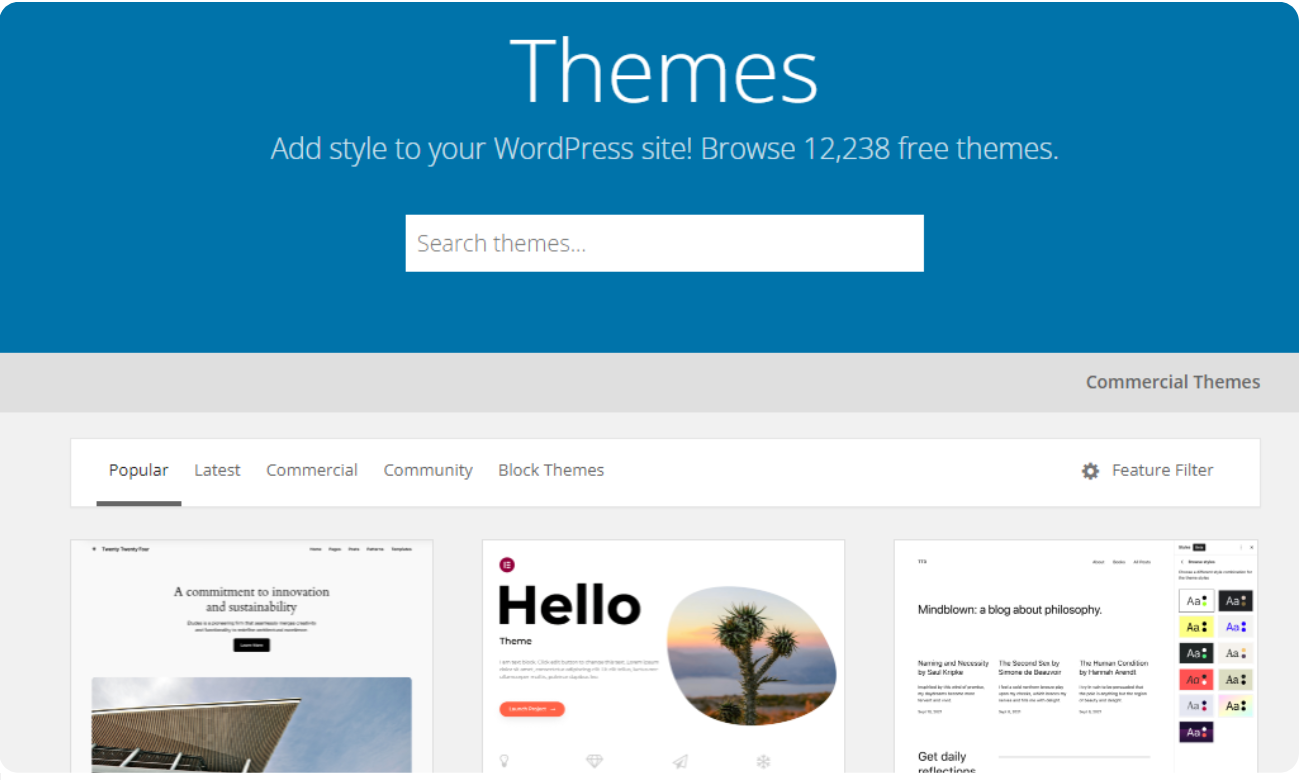1300x780 pixels.
Task: Pick the yellow Aa style swatch
Action: (1195, 627)
